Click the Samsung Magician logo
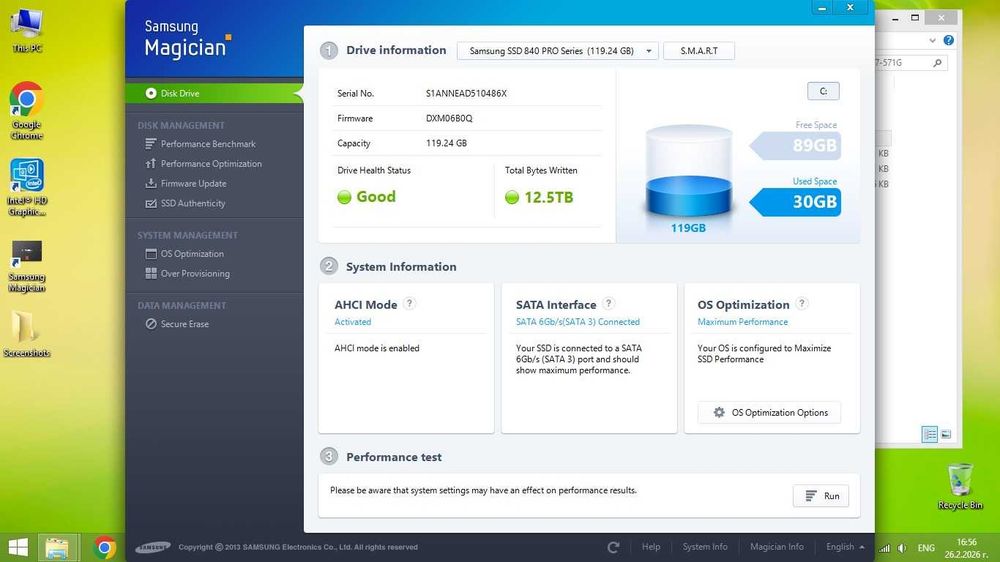1000x562 pixels. [x=188, y=40]
